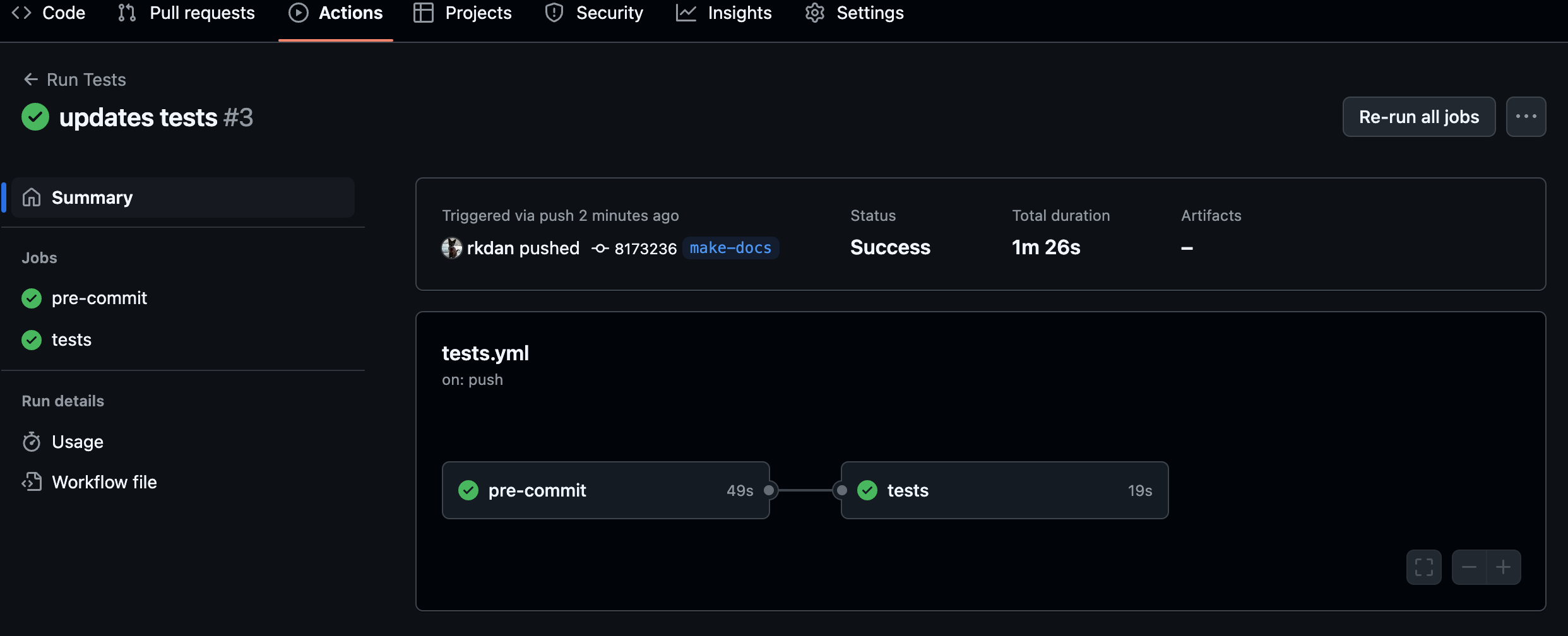Open repository Settings tab

(x=855, y=13)
